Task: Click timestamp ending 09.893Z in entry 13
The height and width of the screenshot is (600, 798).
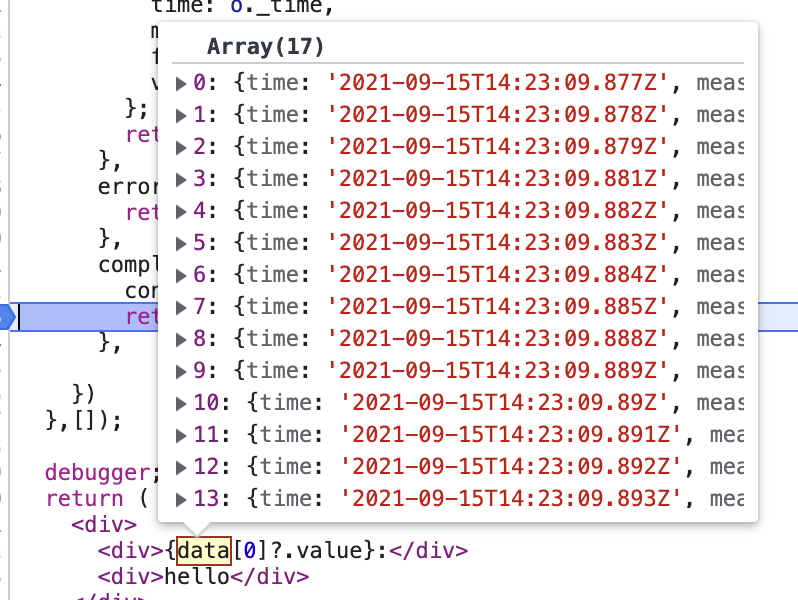Action: [511, 499]
